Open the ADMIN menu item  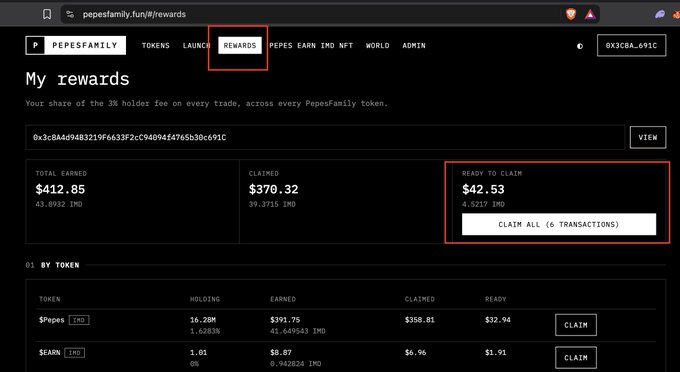point(414,46)
